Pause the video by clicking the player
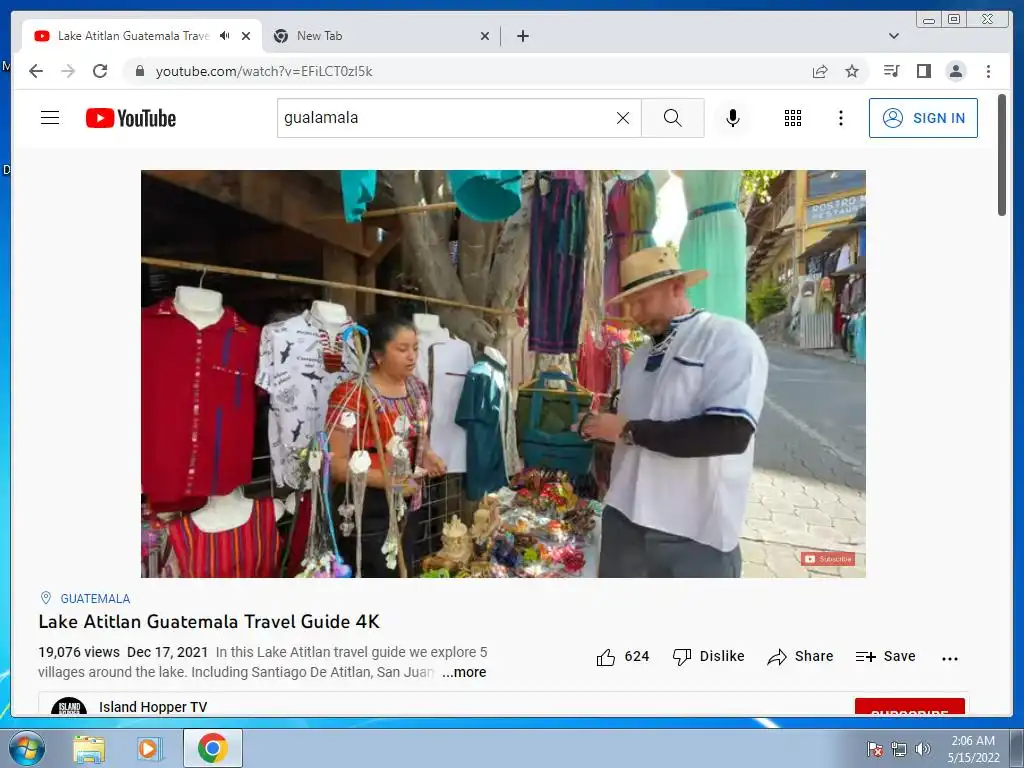Screen dimensions: 1024x768 [x=503, y=374]
